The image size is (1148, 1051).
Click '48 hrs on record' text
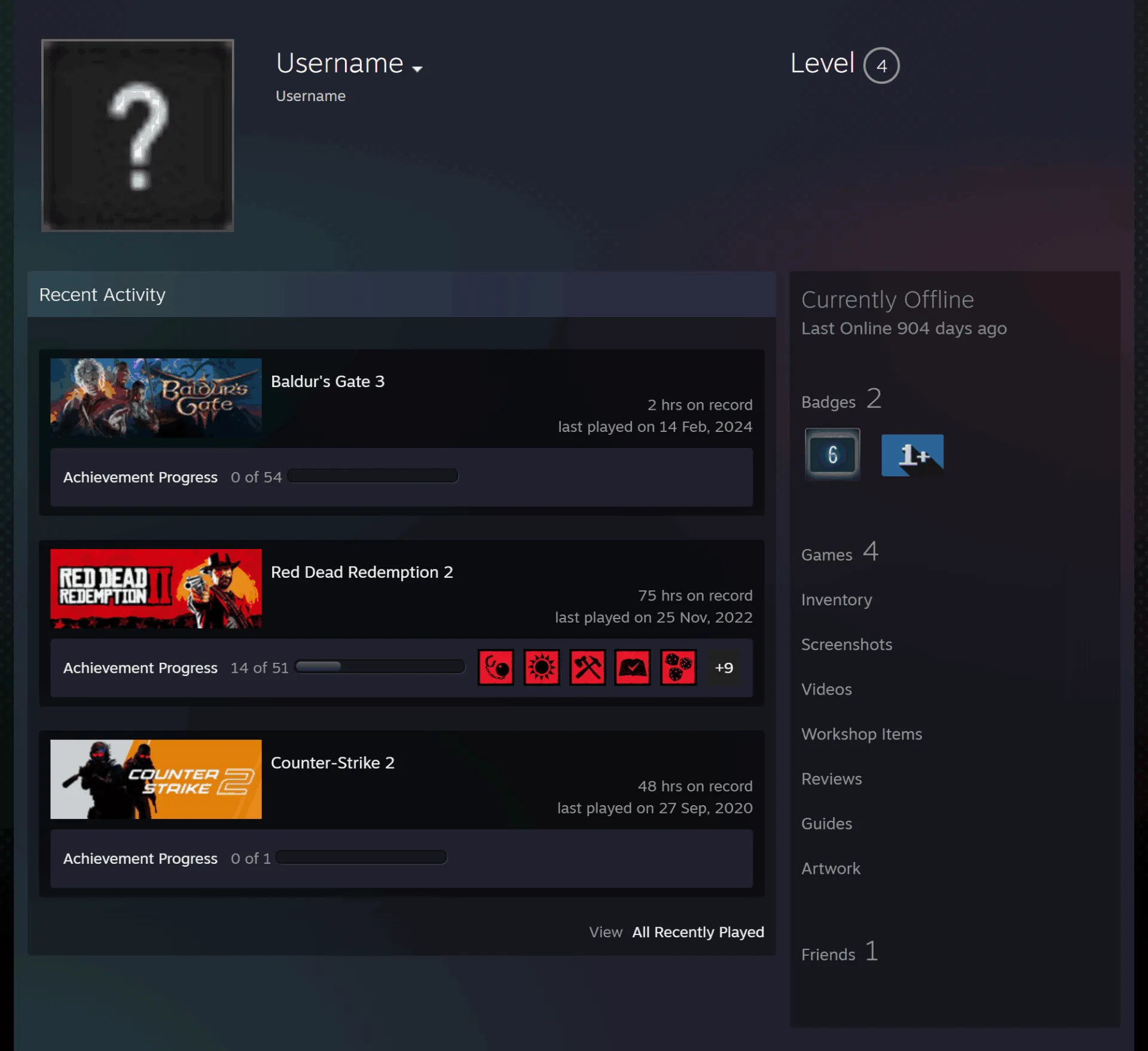click(695, 786)
